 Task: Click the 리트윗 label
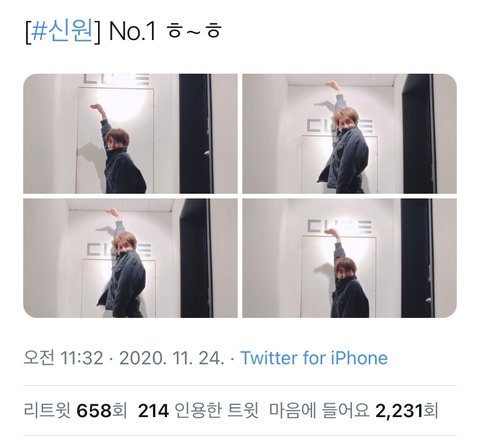pyautogui.click(x=47, y=410)
